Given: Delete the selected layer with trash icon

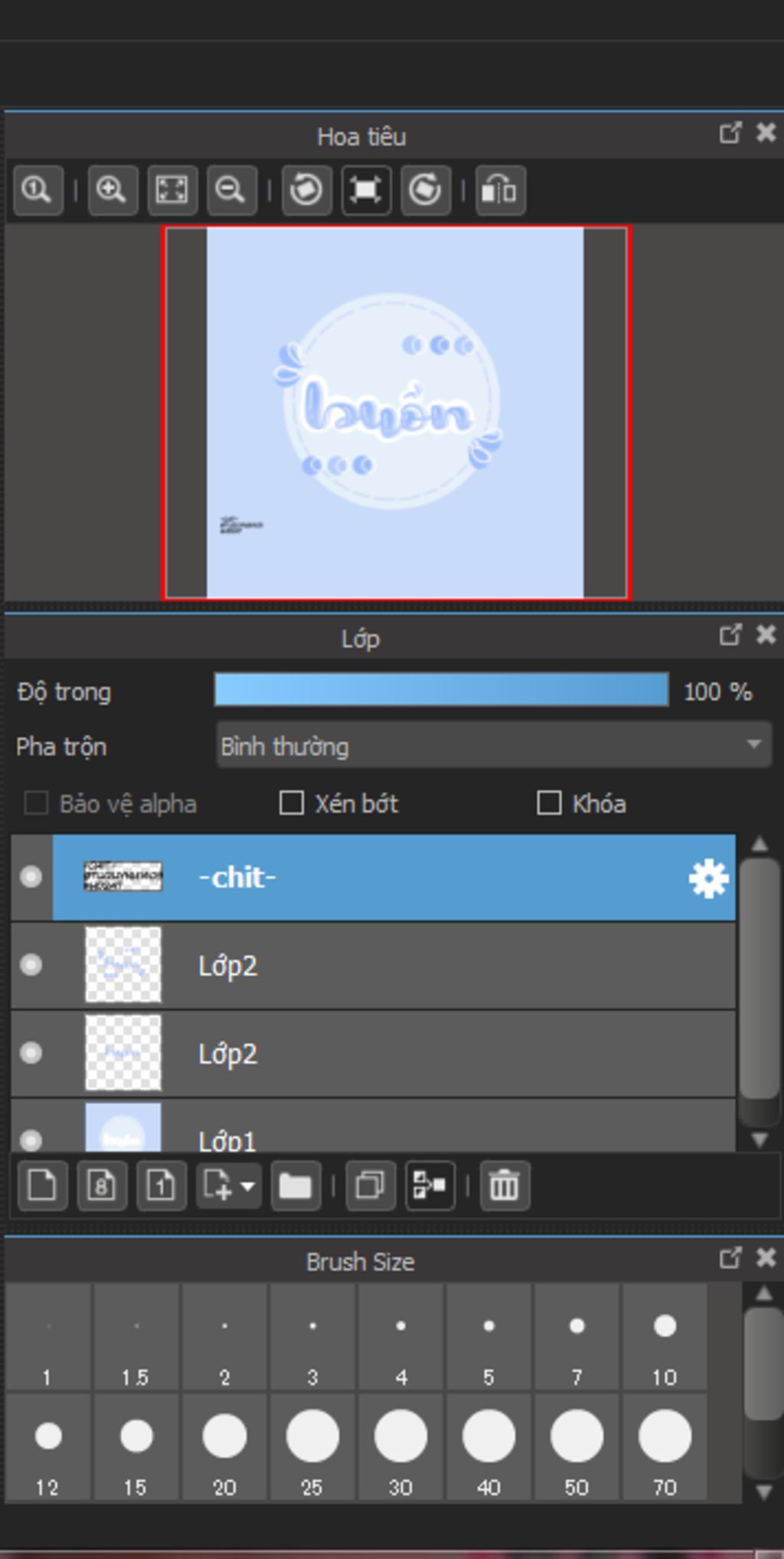Looking at the screenshot, I should [x=505, y=1186].
